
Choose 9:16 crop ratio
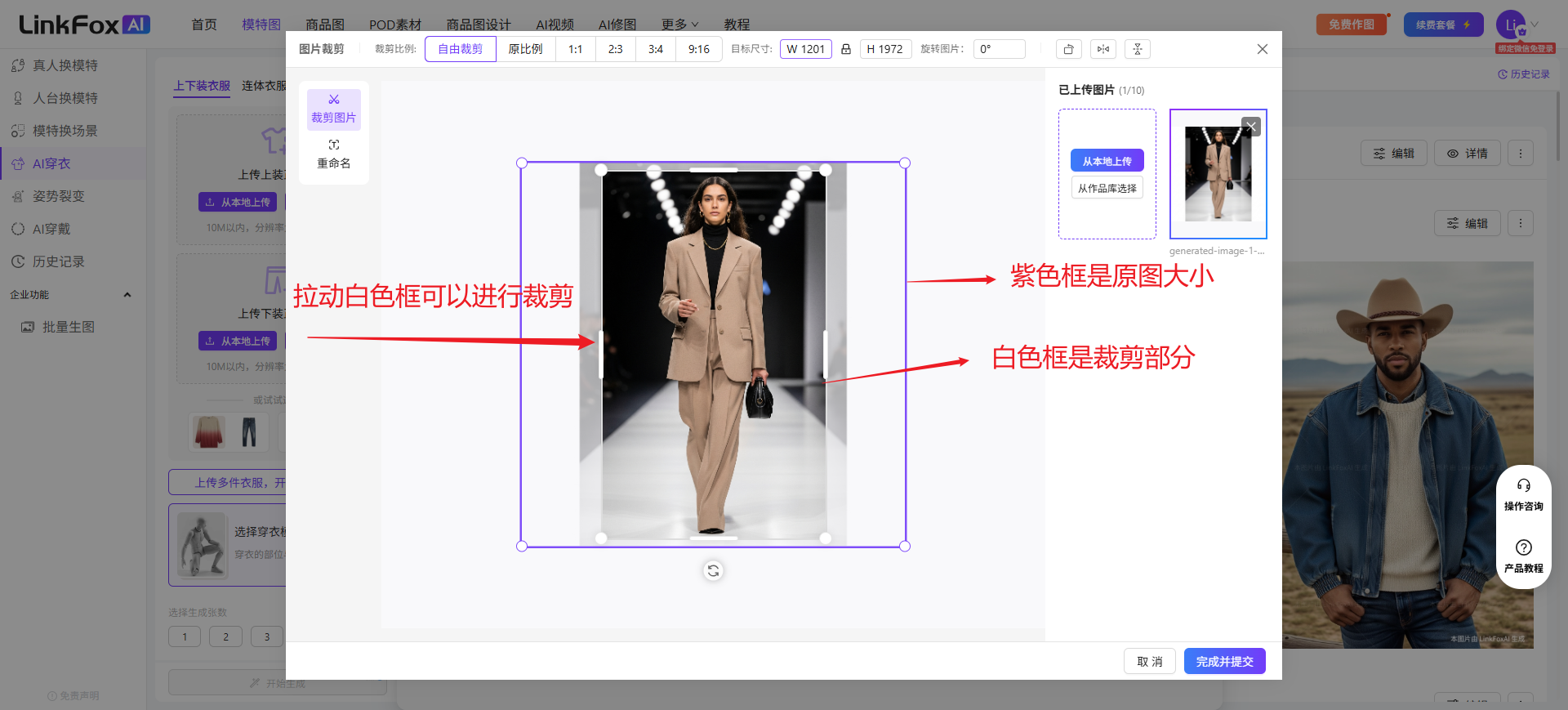[x=699, y=49]
